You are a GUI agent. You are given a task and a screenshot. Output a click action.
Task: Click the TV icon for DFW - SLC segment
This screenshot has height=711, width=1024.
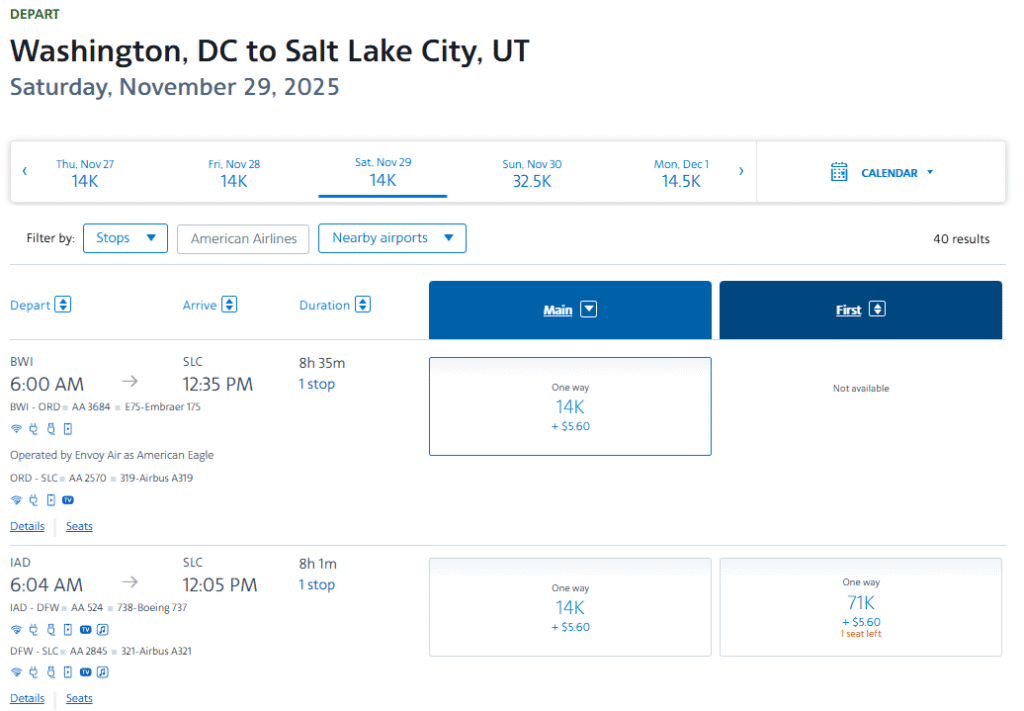86,672
